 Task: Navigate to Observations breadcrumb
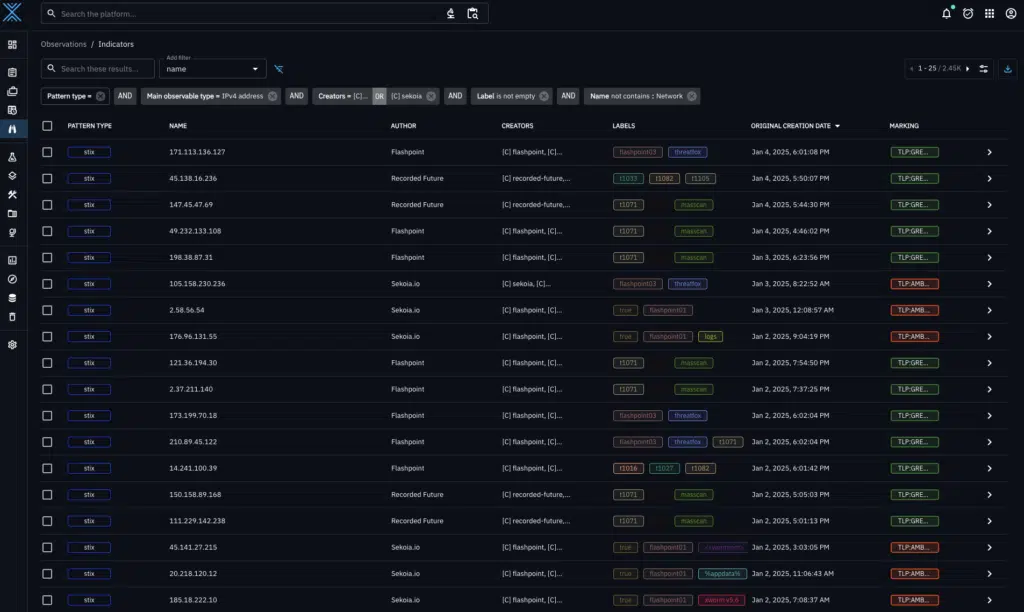point(63,44)
